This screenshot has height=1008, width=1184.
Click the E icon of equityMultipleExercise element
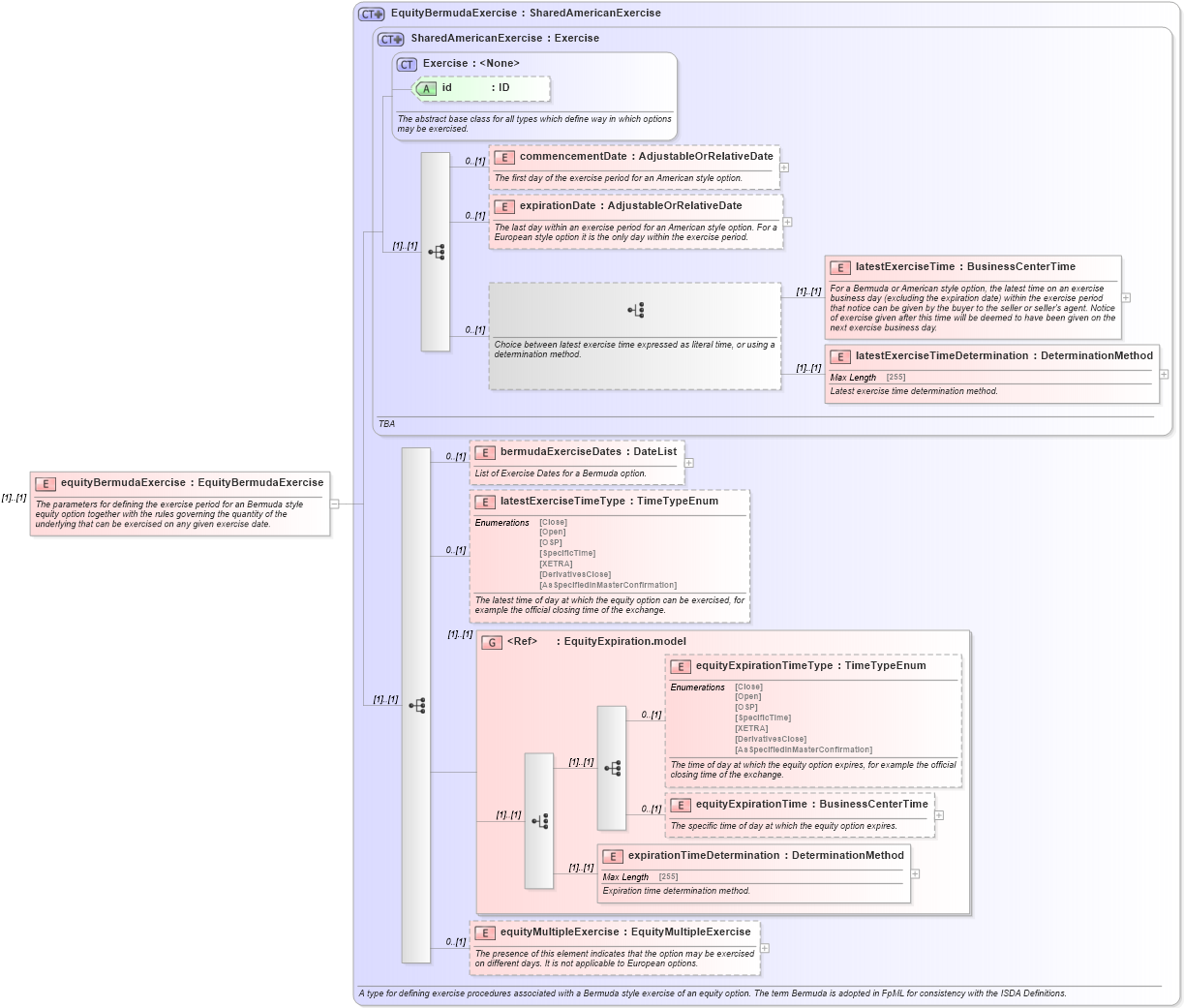(x=486, y=932)
